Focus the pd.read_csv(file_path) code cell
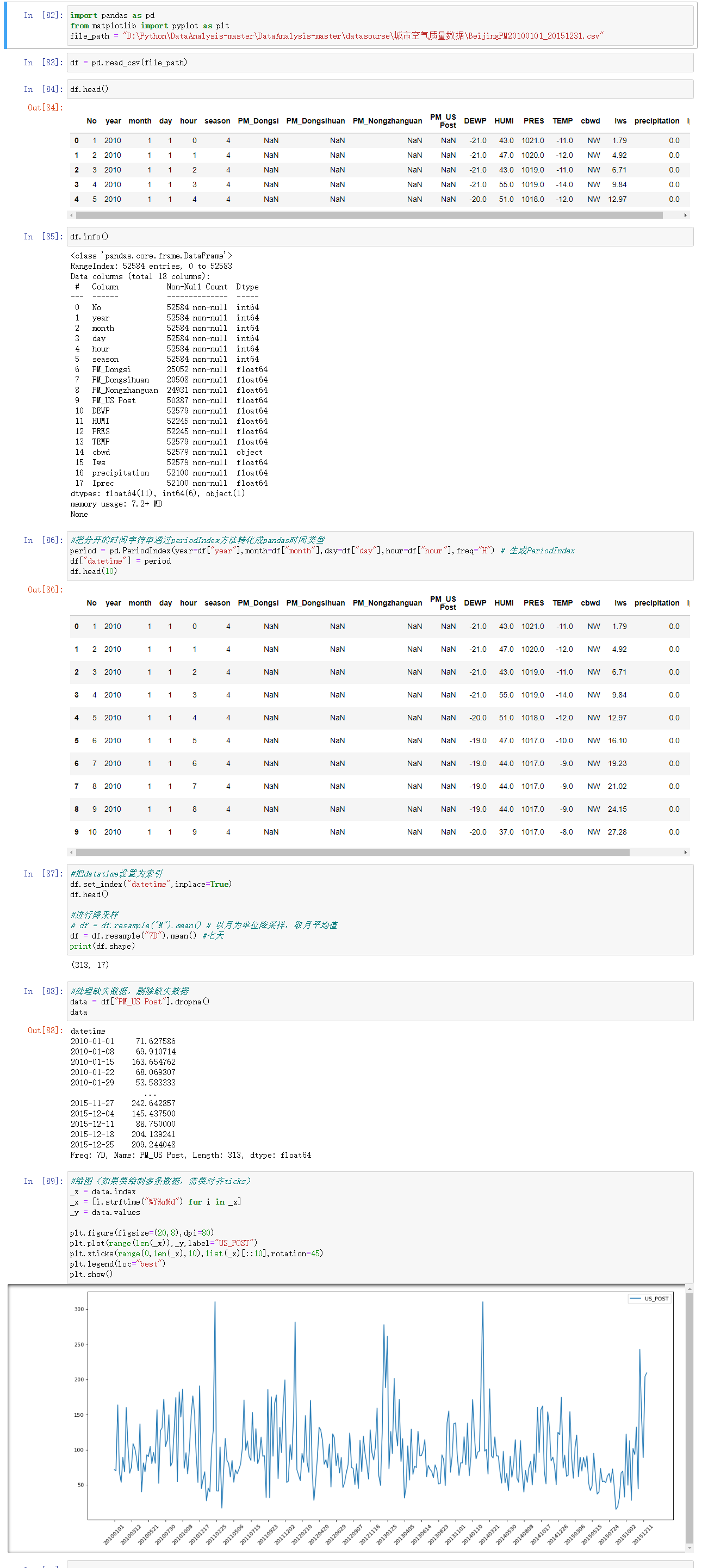 380,63
